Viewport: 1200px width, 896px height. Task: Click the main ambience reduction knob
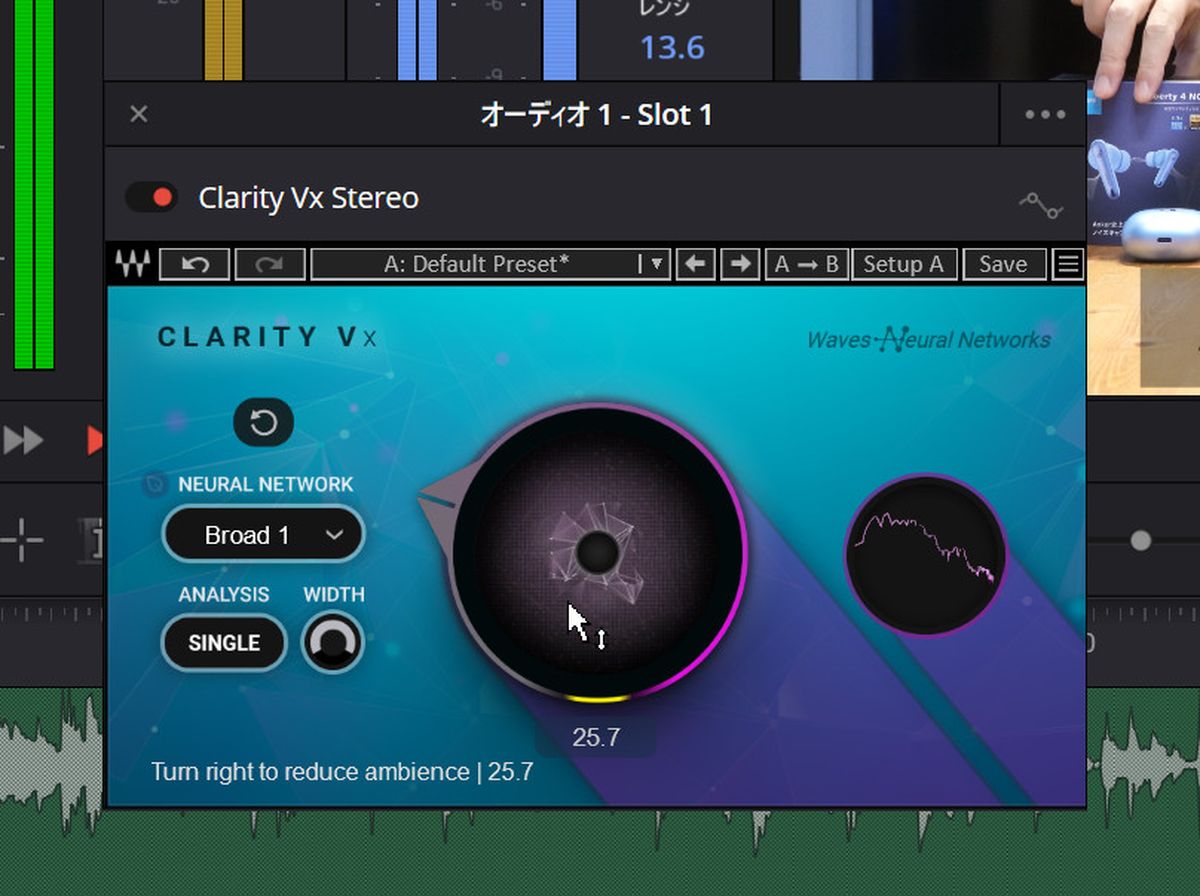pos(598,551)
